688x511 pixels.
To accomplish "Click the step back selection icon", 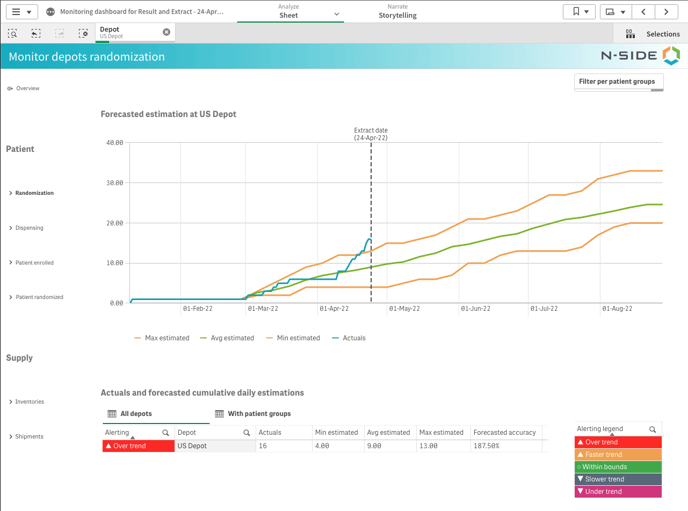I will [36, 33].
